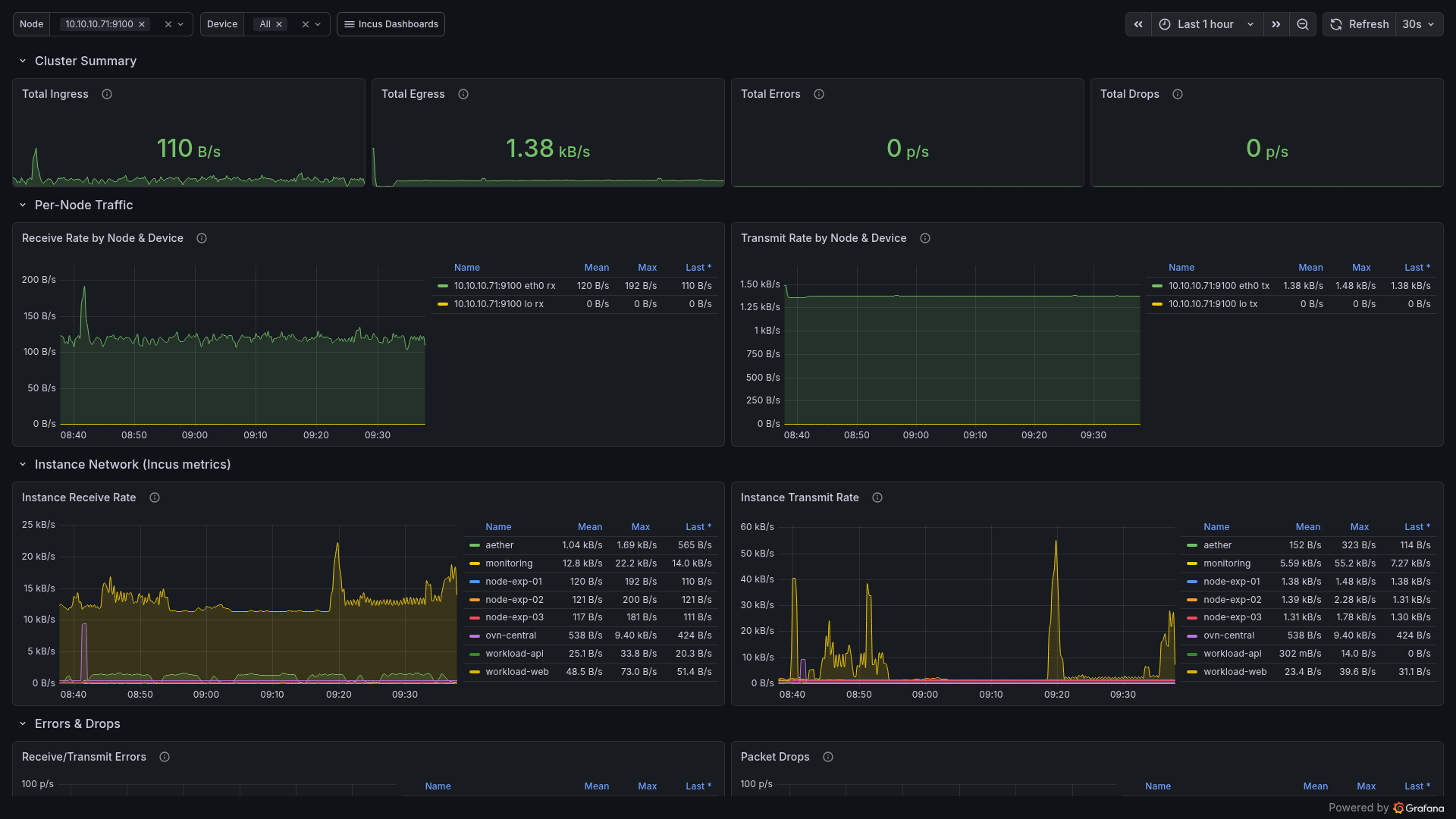Click the 1.38 kB/s Total Egress stat value
The width and height of the screenshot is (1456, 819).
(548, 148)
